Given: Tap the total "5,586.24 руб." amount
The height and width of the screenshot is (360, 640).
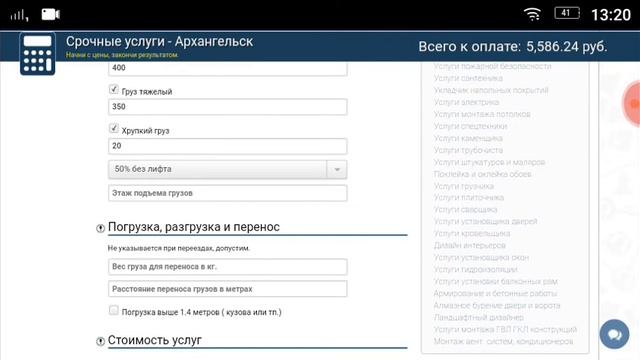Looking at the screenshot, I should (x=567, y=47).
